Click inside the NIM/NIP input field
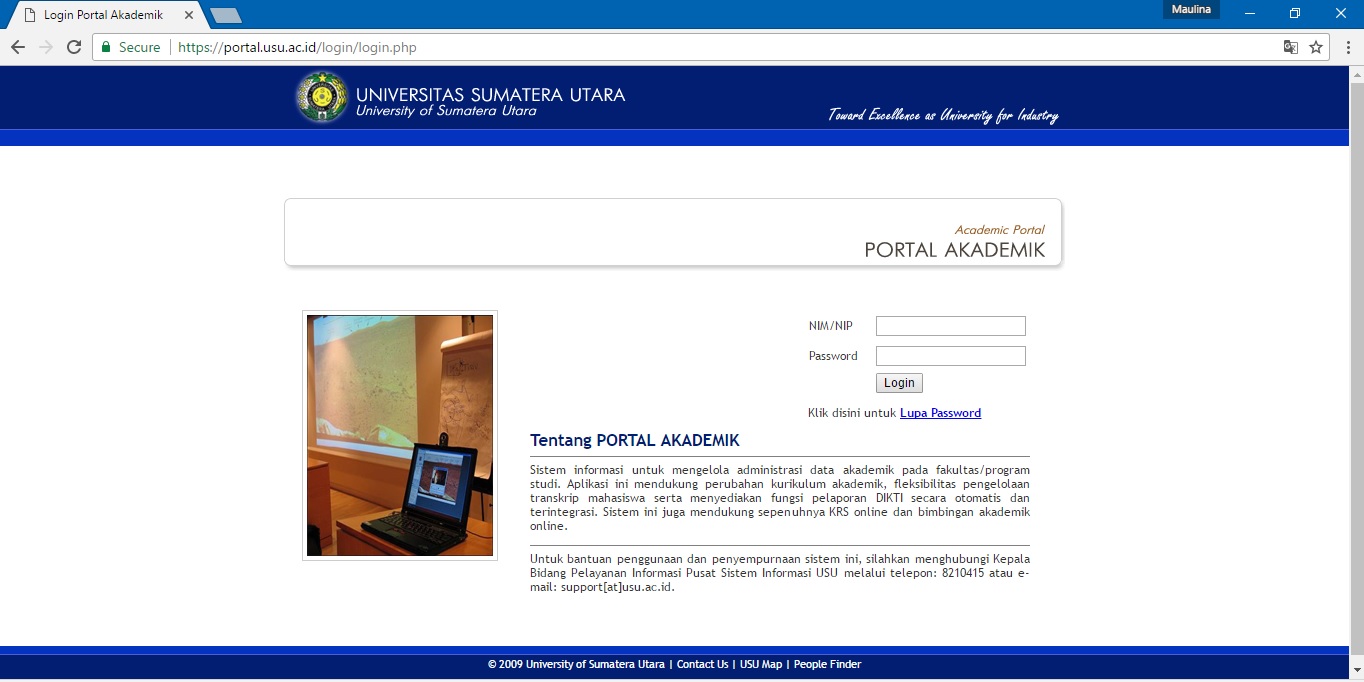Screen dimensions: 1364x682 click(x=949, y=325)
